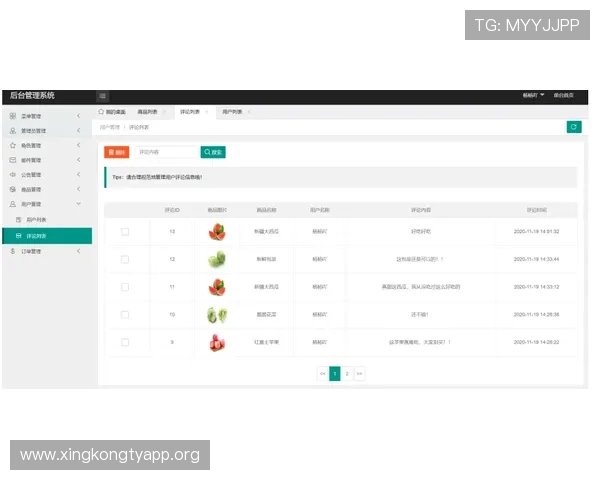The image size is (600, 480).
Task: Click the 菜单管理 grid icon in sidebar
Action: (13, 116)
